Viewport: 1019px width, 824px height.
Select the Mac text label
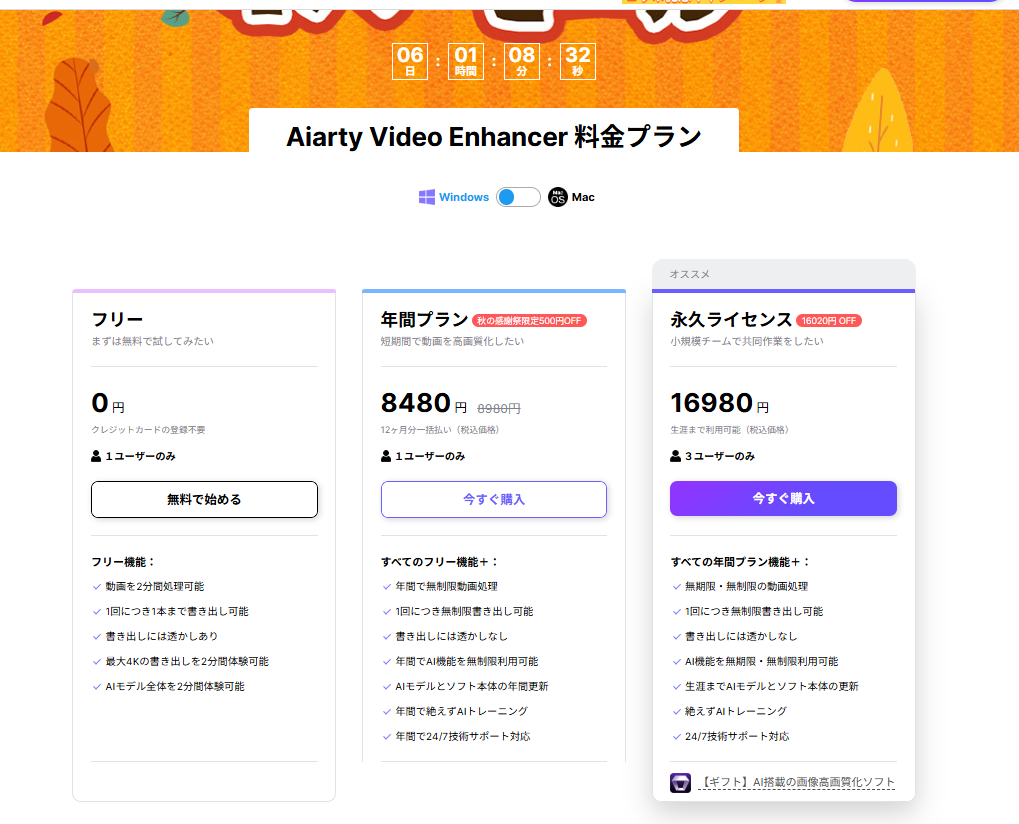(x=583, y=197)
